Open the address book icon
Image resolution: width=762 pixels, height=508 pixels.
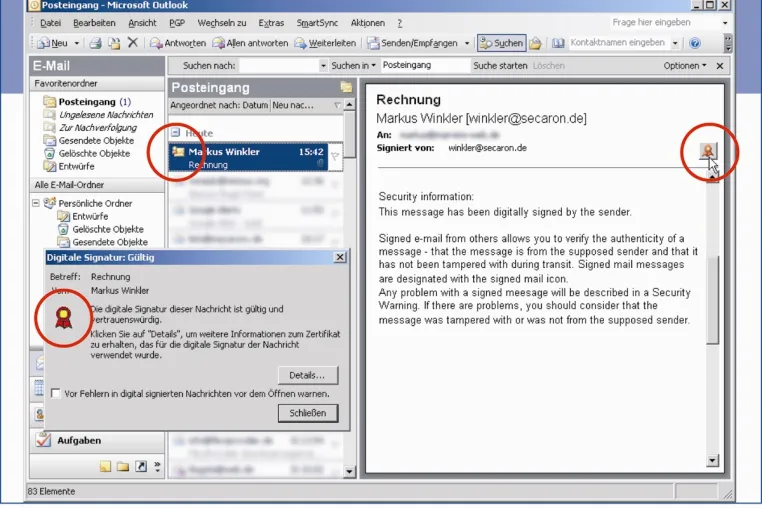pos(558,43)
